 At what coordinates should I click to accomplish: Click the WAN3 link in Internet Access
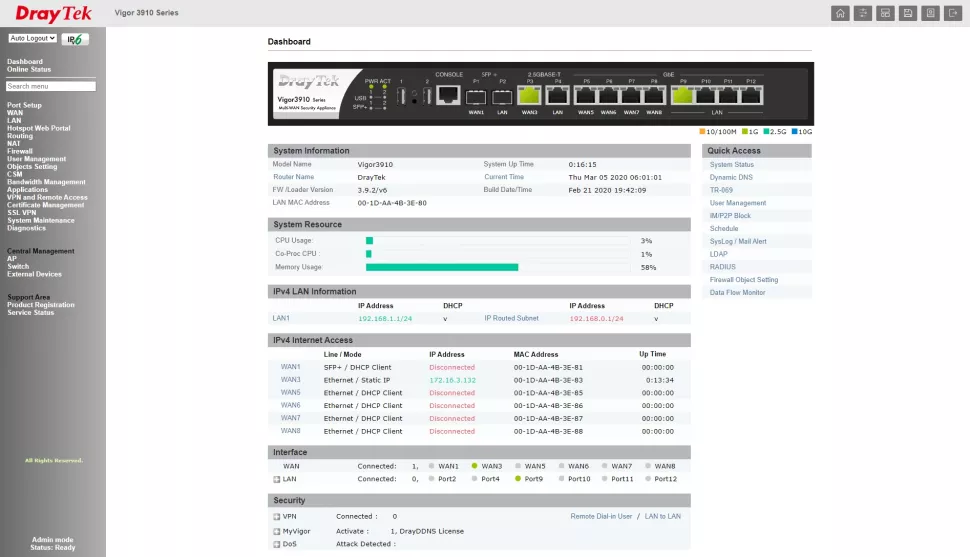pyautogui.click(x=291, y=379)
